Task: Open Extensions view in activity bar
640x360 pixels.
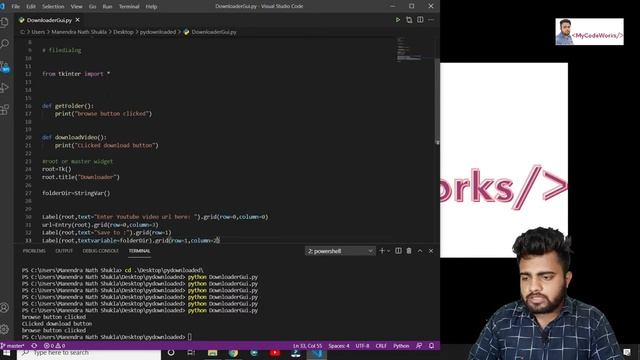Action: tap(5, 109)
